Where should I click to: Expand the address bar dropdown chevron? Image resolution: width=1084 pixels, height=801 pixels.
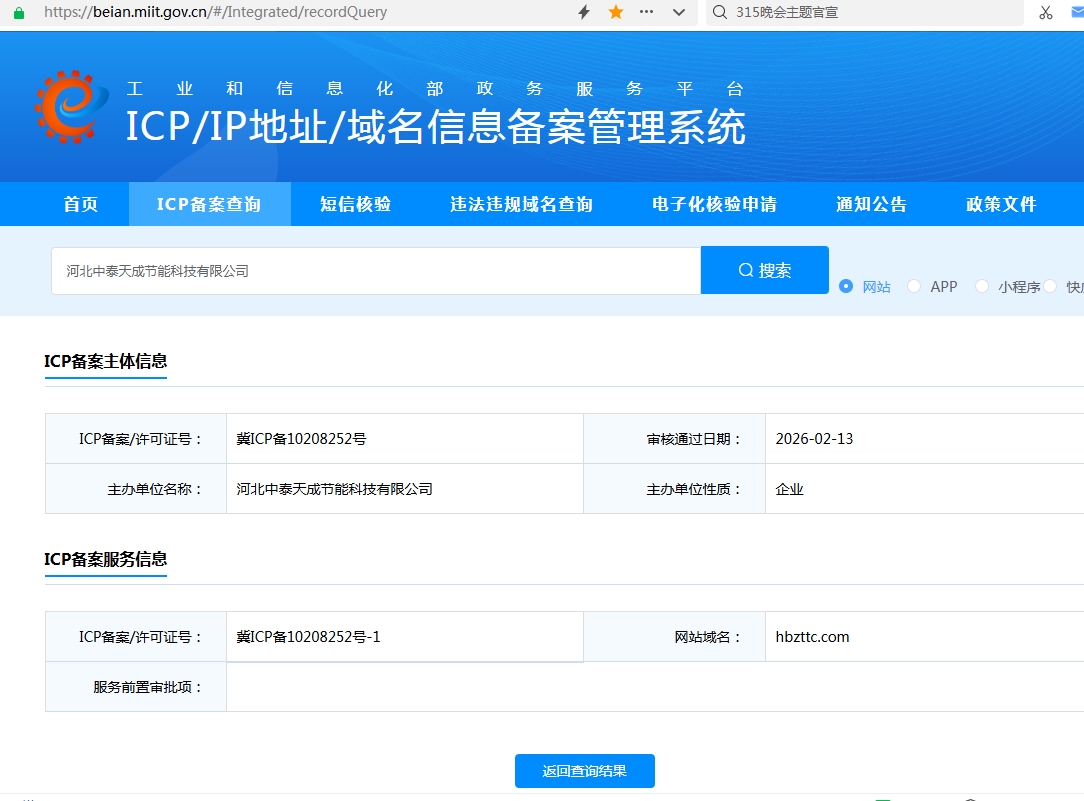click(679, 12)
